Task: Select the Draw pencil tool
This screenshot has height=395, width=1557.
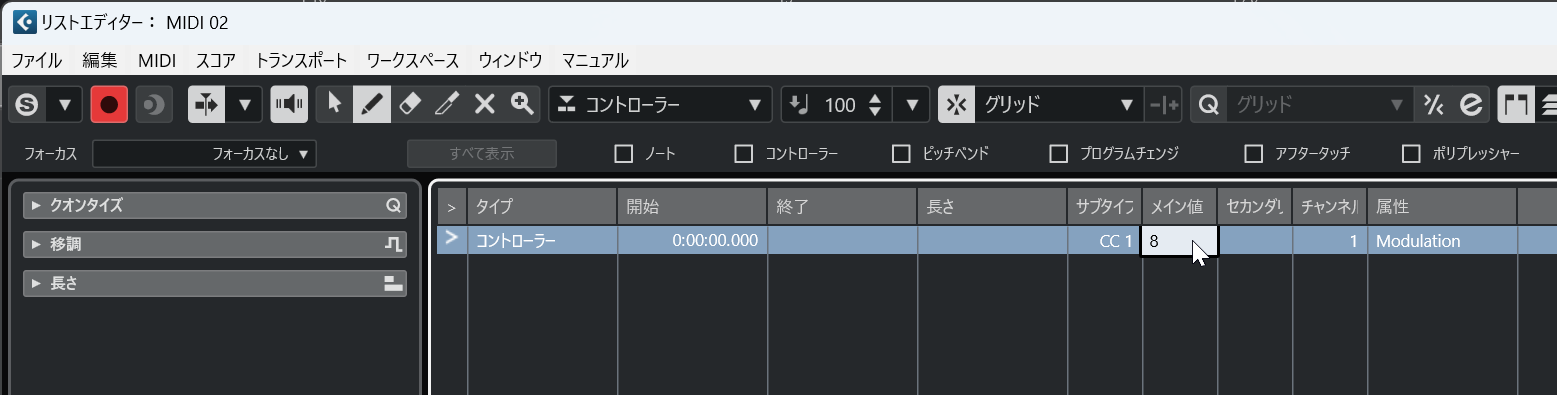Action: tap(371, 104)
